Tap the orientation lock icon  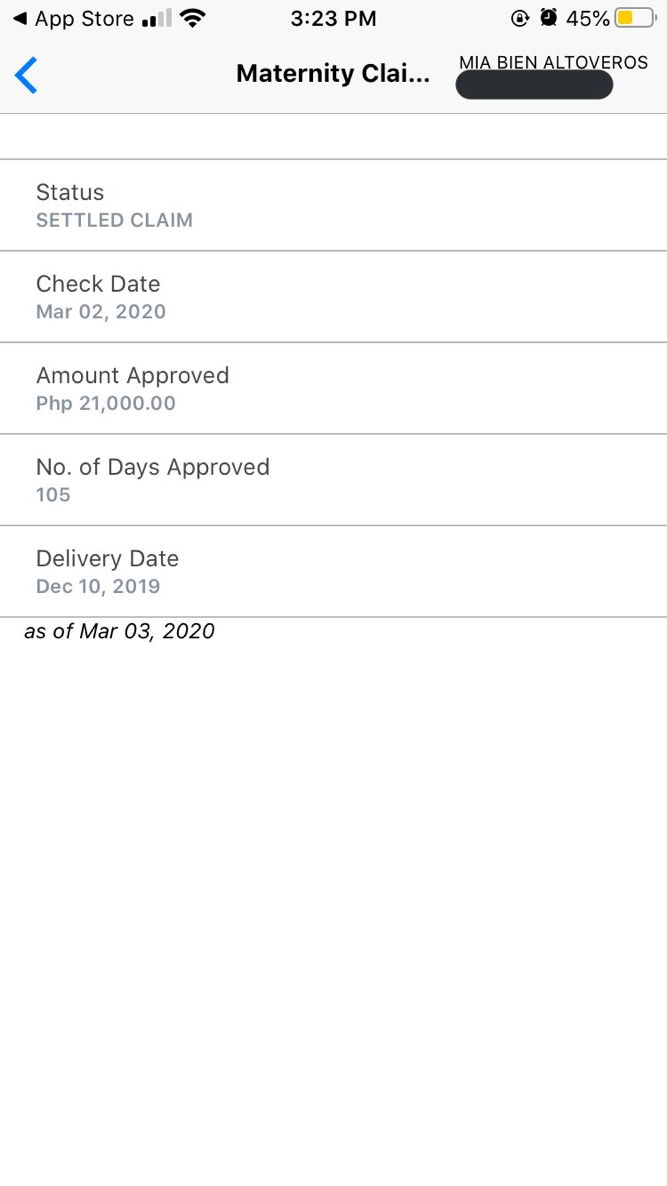[x=519, y=18]
